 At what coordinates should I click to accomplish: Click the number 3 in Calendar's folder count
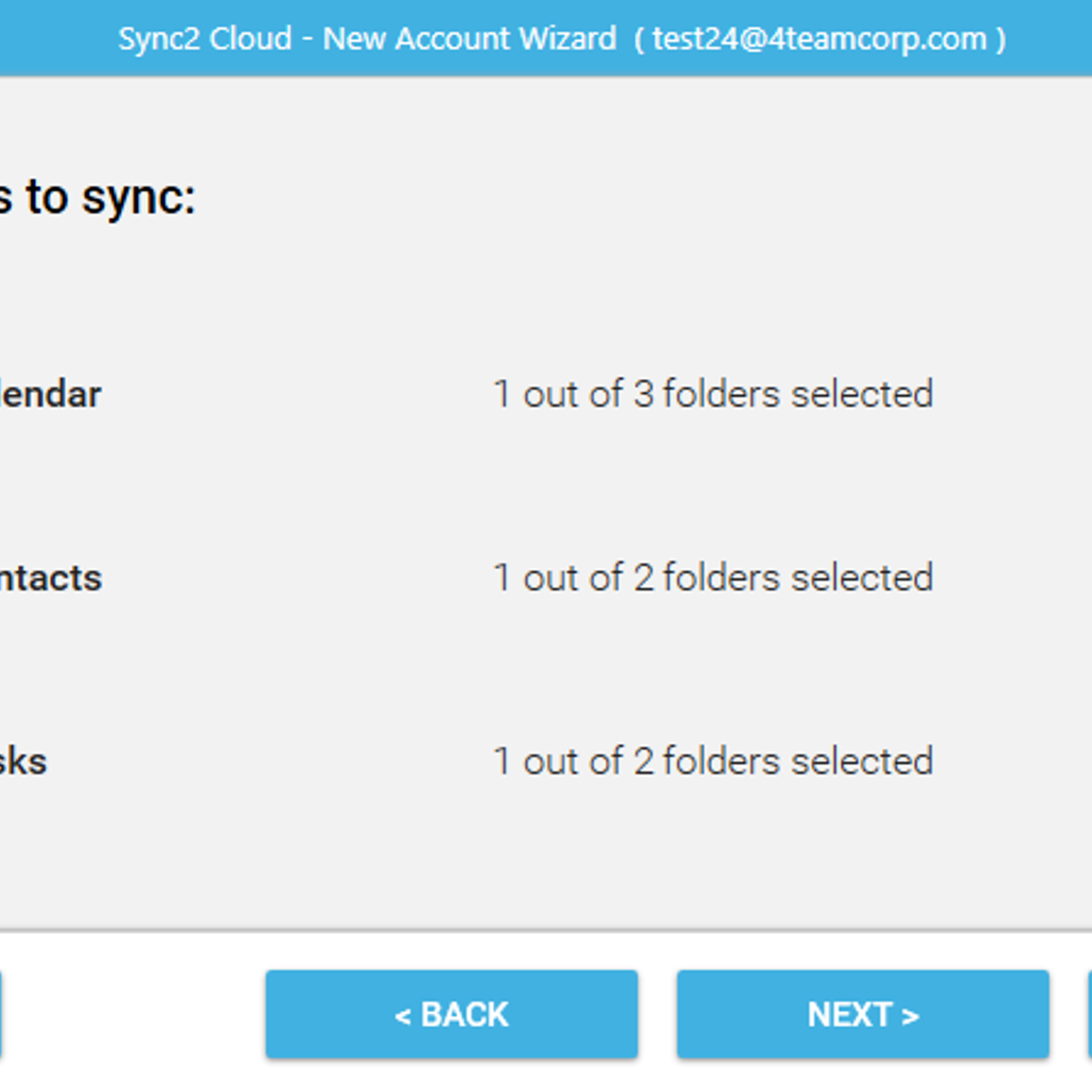[x=644, y=394]
